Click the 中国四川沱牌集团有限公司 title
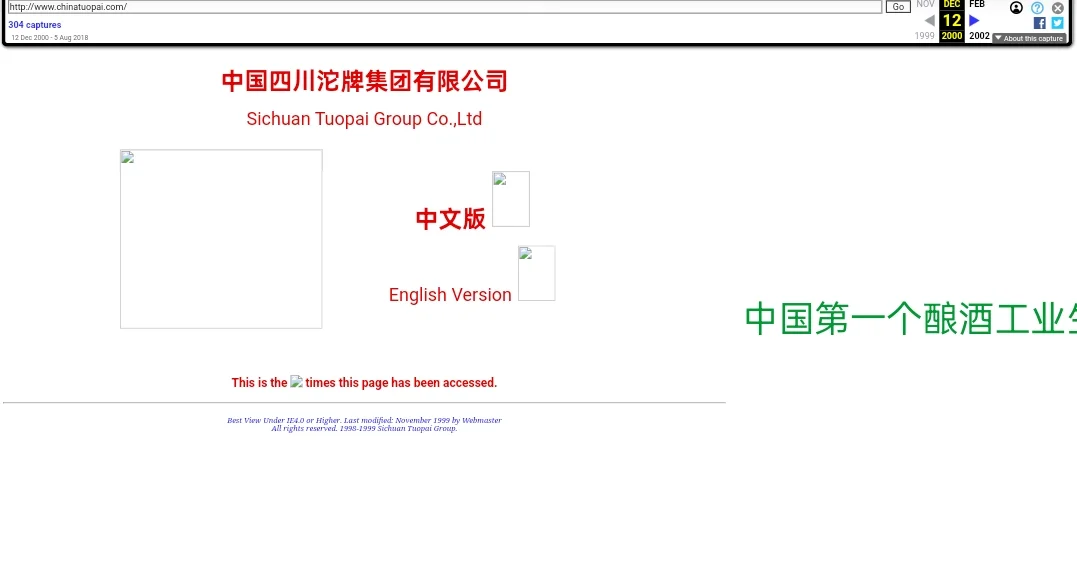 click(x=364, y=81)
